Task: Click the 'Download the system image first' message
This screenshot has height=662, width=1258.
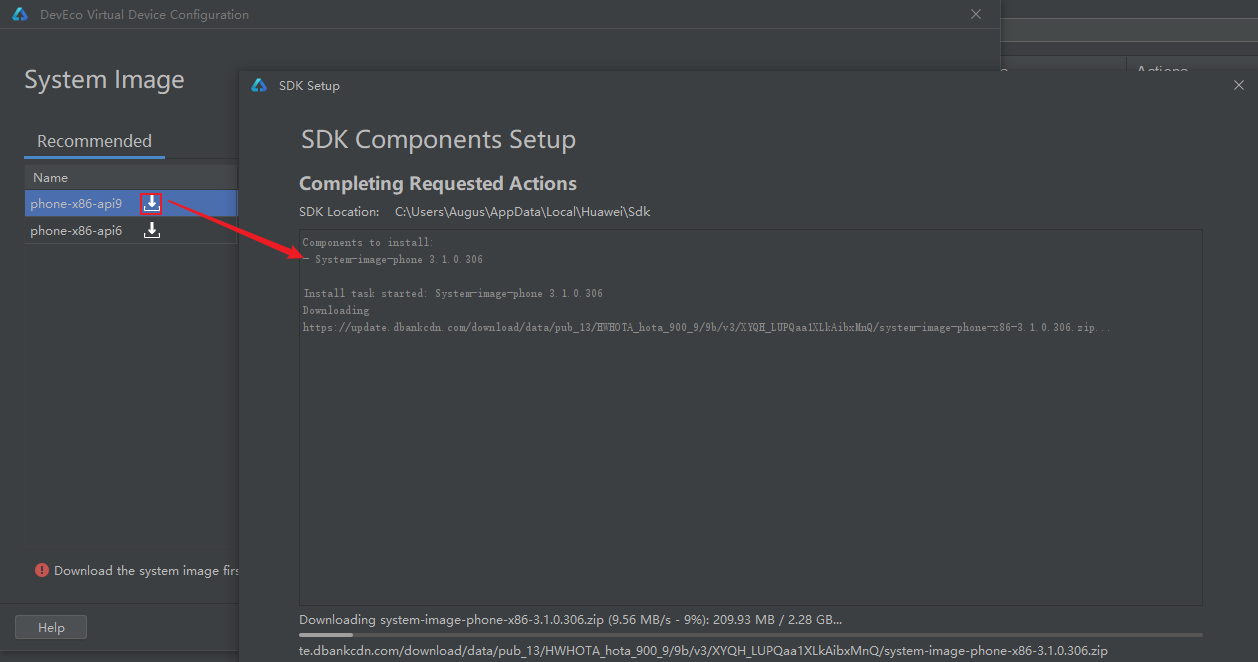Action: [147, 571]
